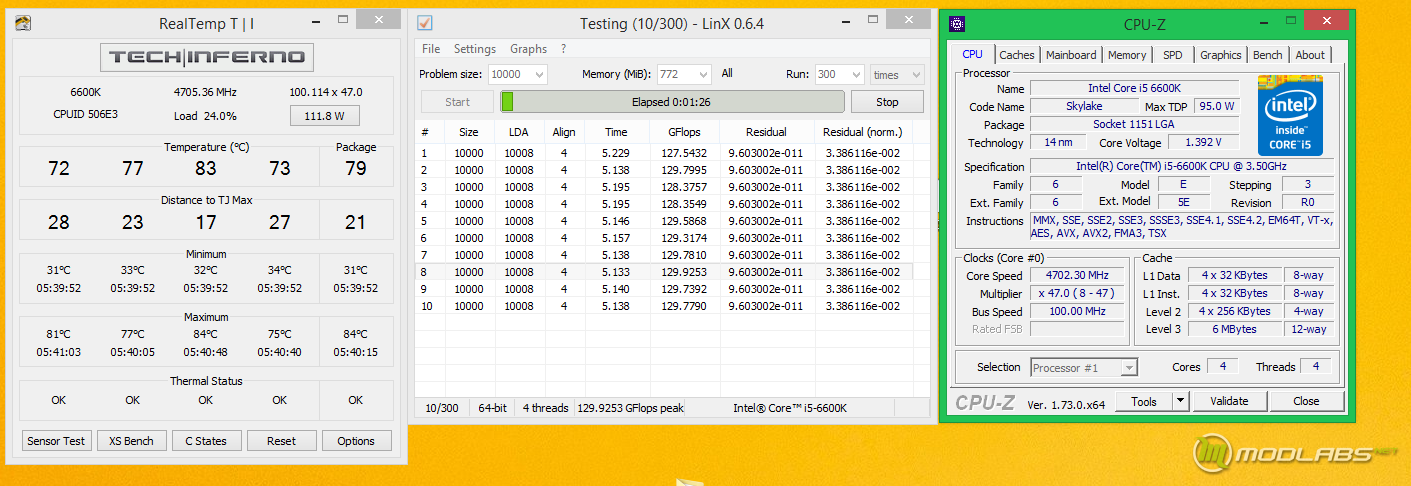
Task: Click the Sensor Test button
Action: [x=57, y=441]
